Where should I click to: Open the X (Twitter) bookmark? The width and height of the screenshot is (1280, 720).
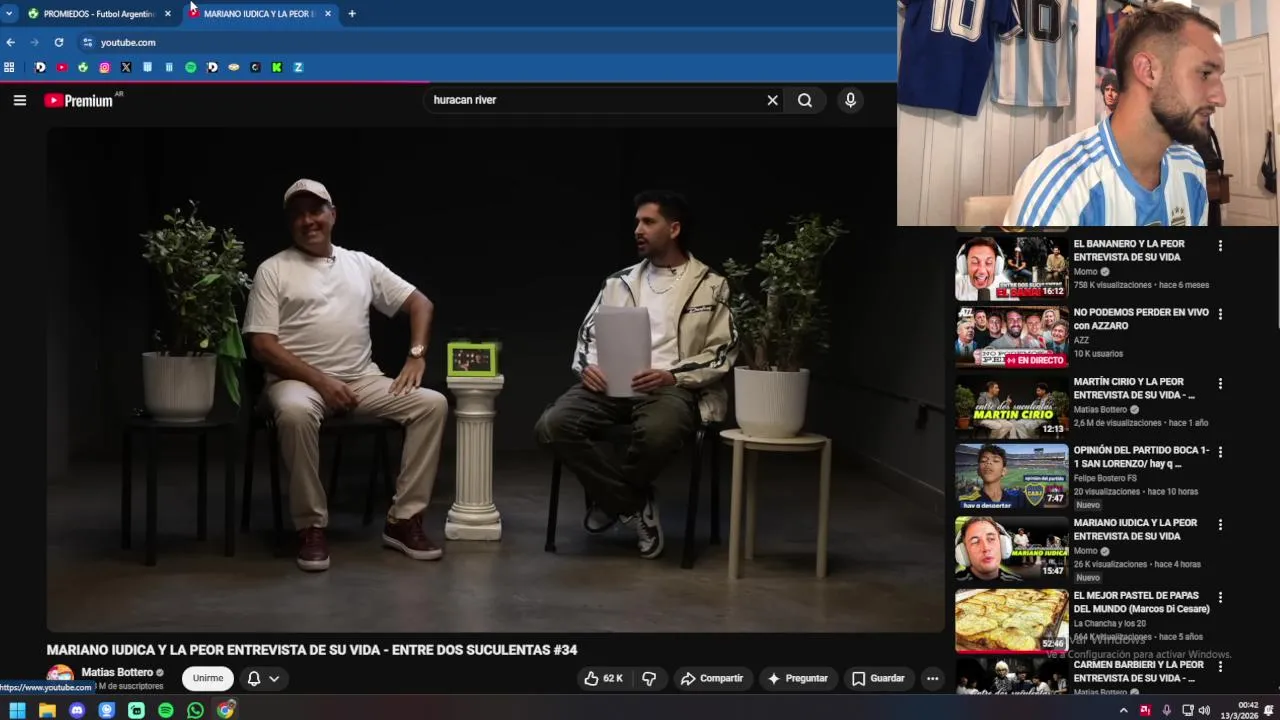pyautogui.click(x=126, y=67)
